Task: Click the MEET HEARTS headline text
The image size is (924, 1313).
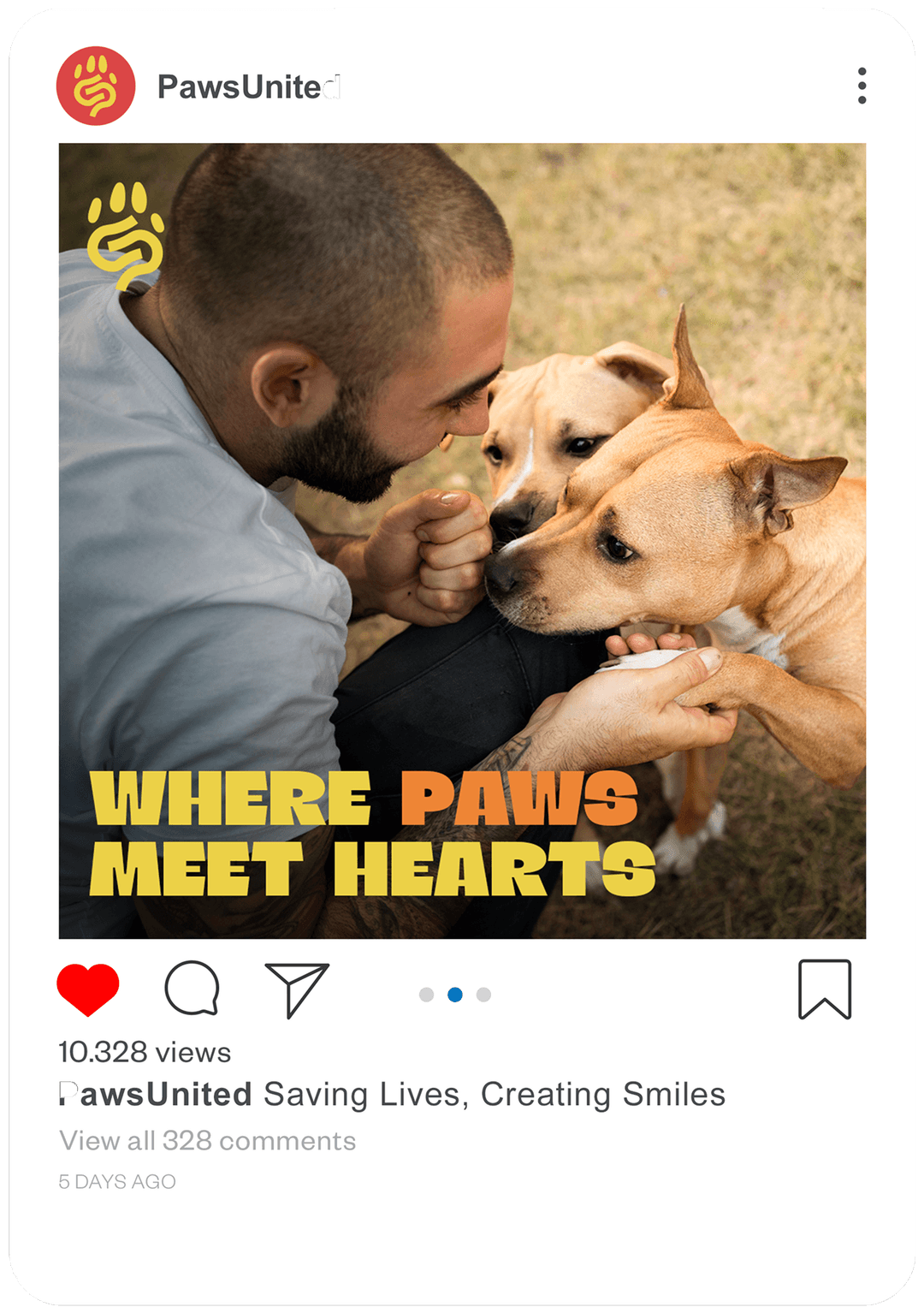Action: click(373, 869)
